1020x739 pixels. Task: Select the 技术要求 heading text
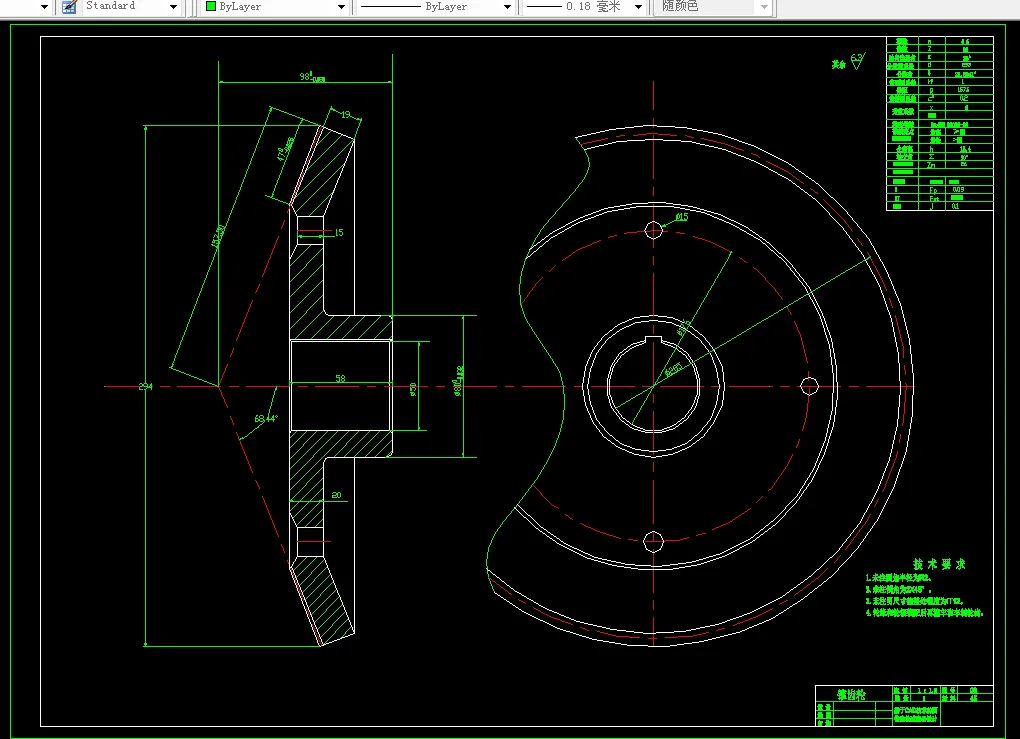pos(939,564)
